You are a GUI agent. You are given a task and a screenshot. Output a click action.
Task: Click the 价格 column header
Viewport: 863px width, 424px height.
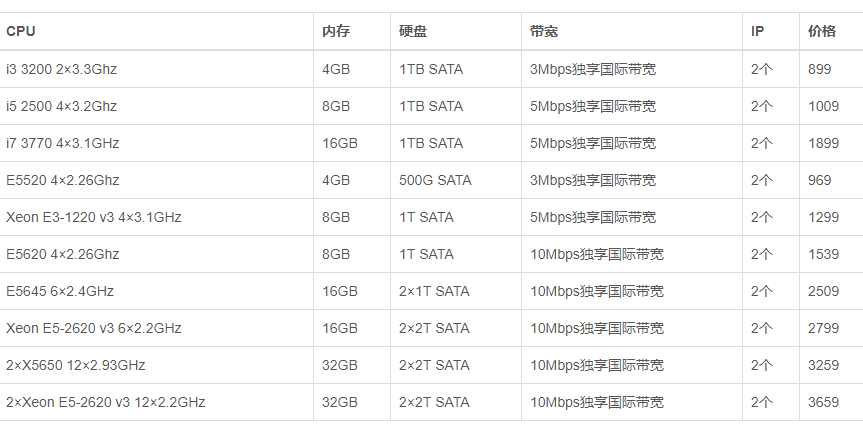pos(821,31)
